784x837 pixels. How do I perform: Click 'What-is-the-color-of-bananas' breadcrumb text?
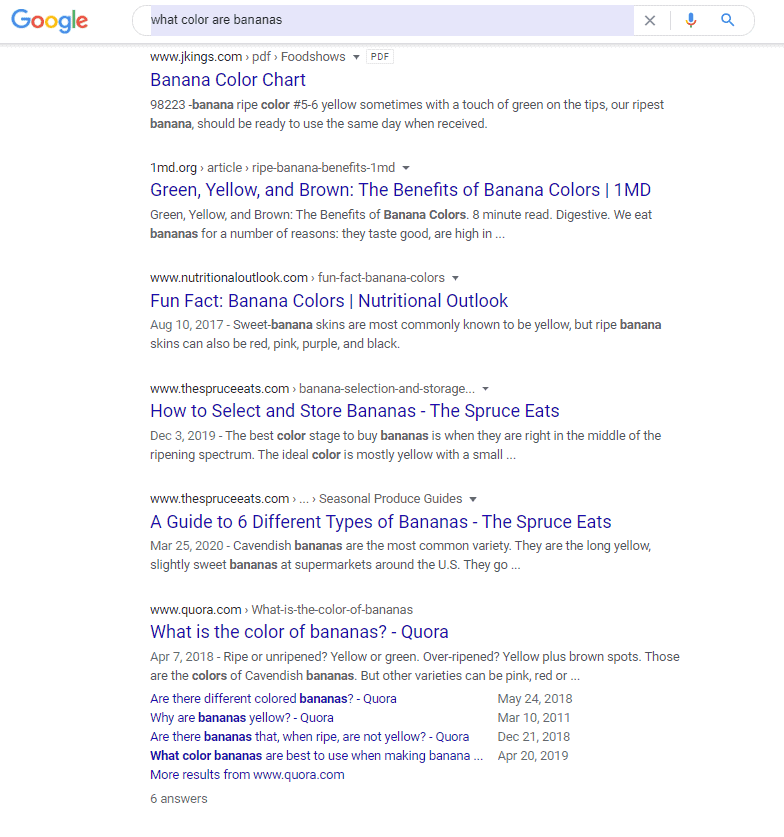click(332, 610)
